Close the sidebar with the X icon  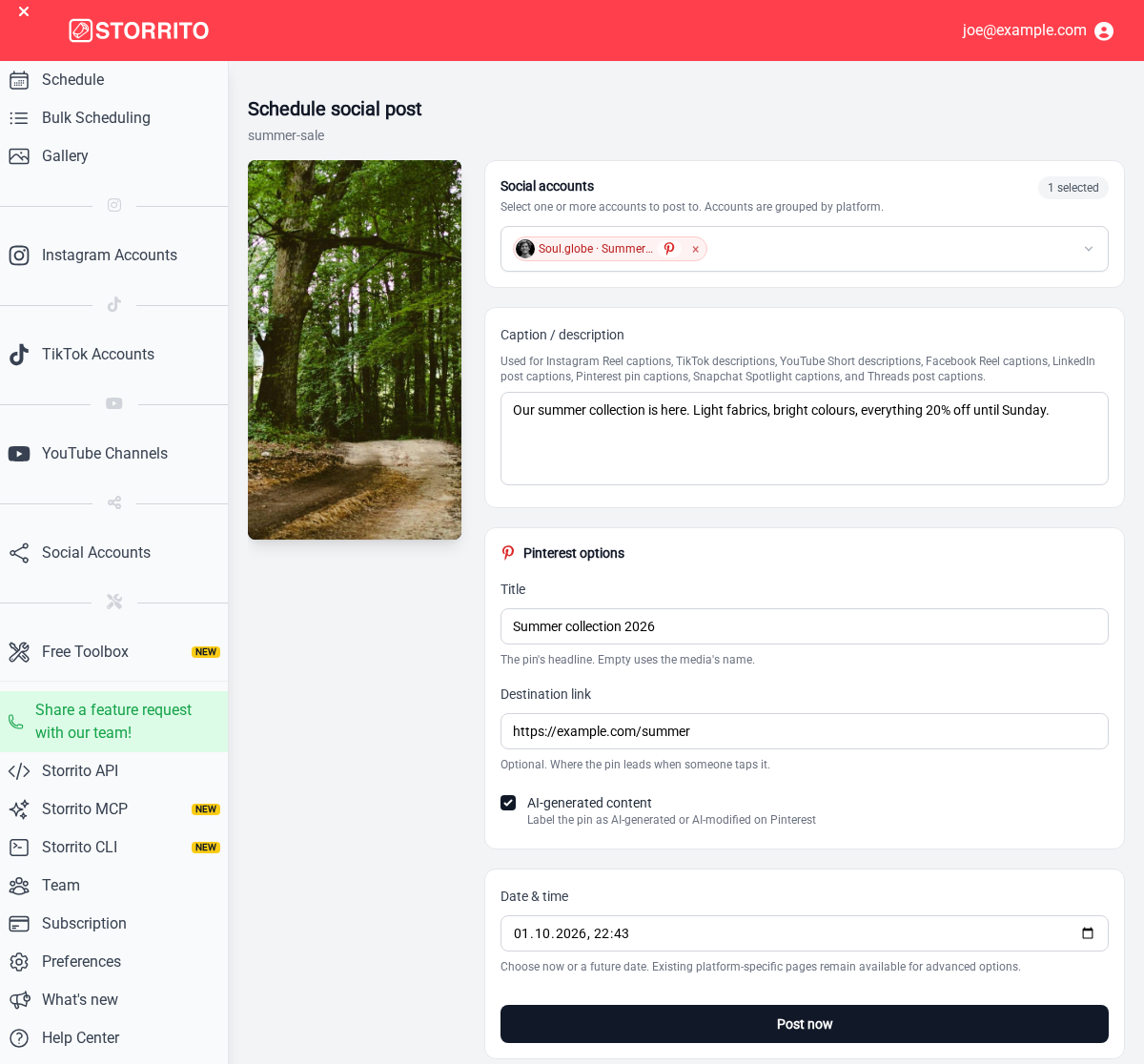coord(24,11)
